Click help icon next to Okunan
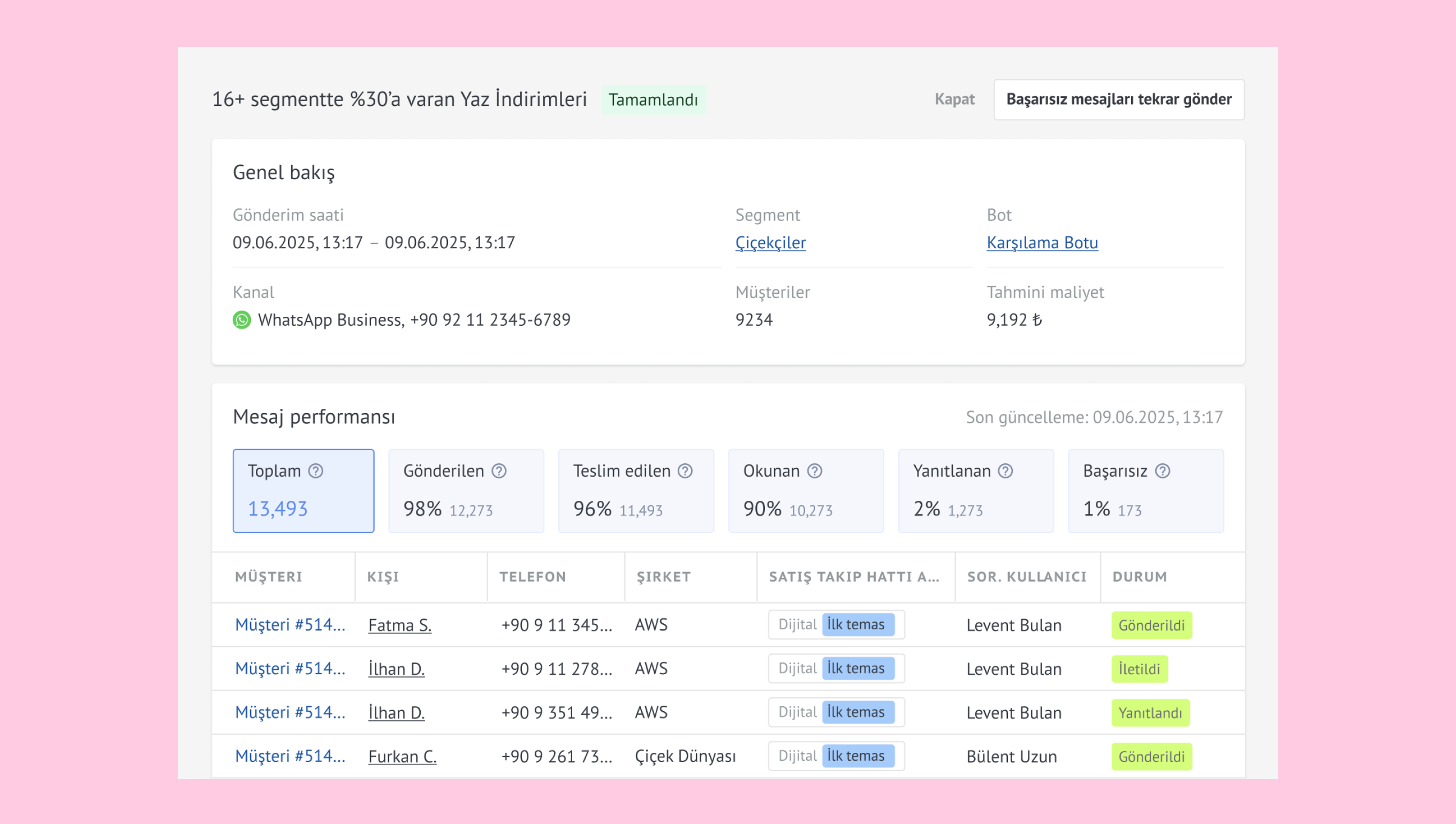Image resolution: width=1456 pixels, height=824 pixels. click(x=814, y=471)
